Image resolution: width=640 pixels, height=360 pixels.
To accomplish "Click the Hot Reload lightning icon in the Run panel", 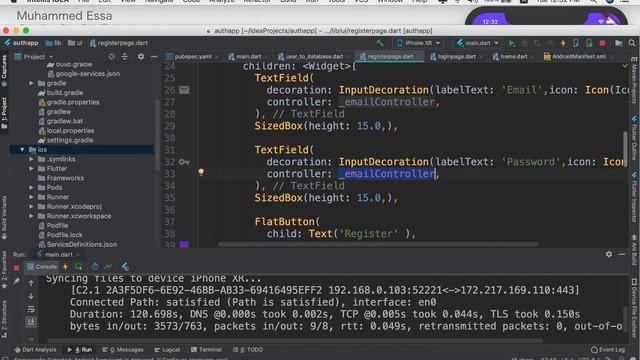I will click(65, 267).
